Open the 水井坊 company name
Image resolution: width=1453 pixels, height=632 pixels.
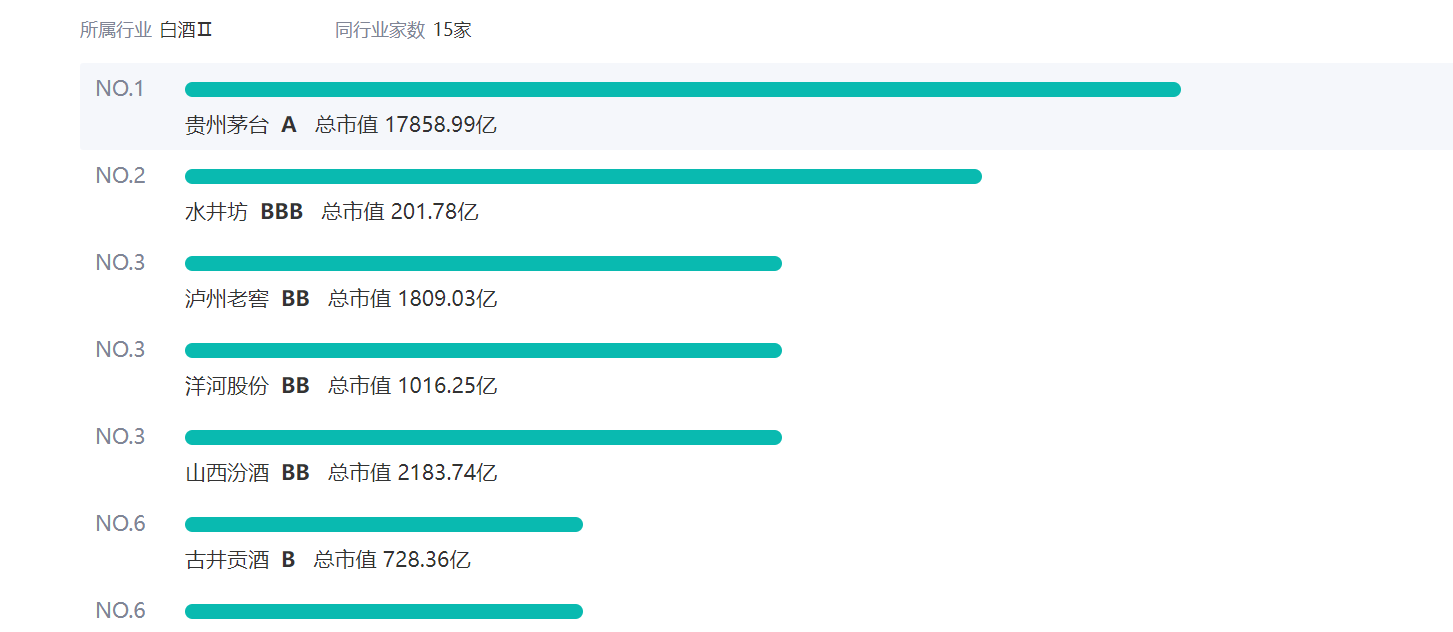point(216,212)
